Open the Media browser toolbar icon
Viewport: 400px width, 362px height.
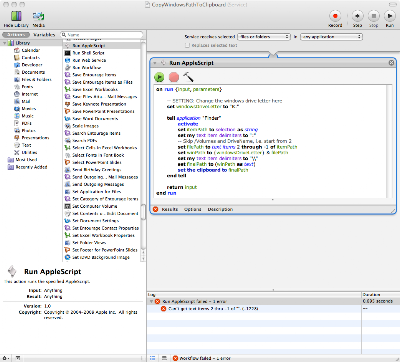(x=39, y=16)
